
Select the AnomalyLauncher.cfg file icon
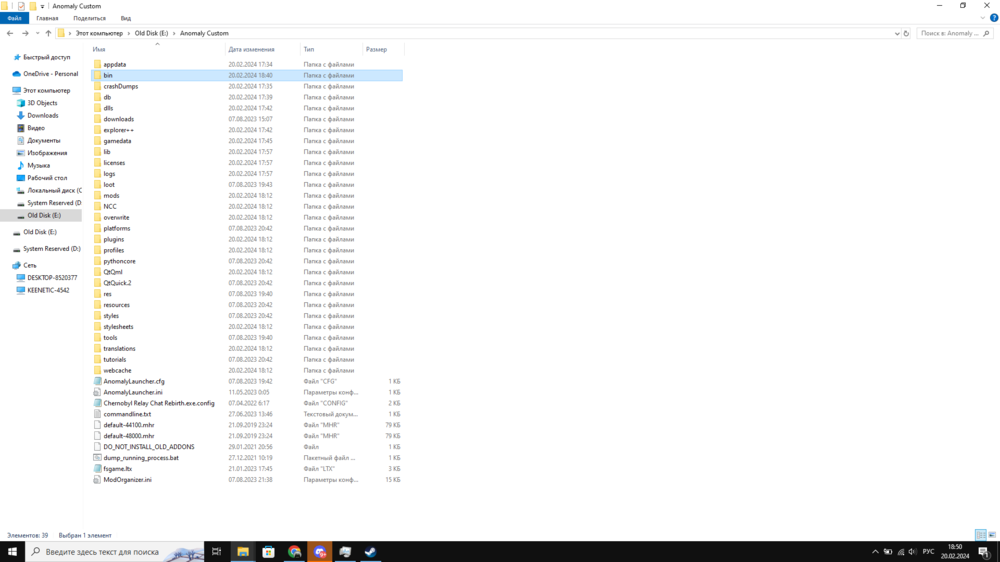point(97,381)
